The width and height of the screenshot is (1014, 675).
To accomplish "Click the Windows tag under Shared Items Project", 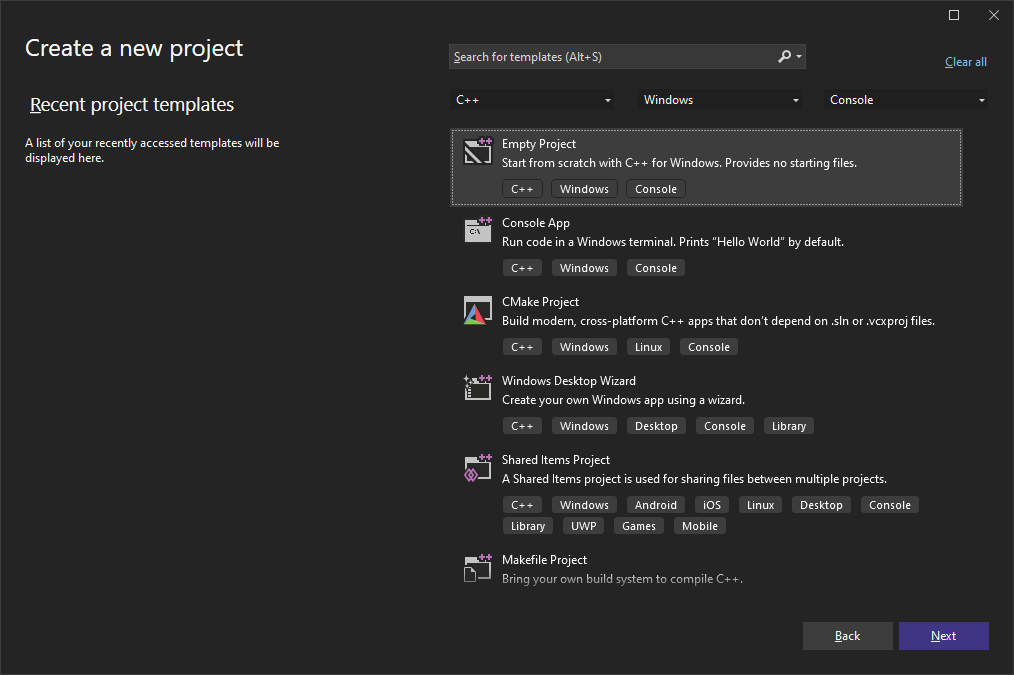I will 584,504.
